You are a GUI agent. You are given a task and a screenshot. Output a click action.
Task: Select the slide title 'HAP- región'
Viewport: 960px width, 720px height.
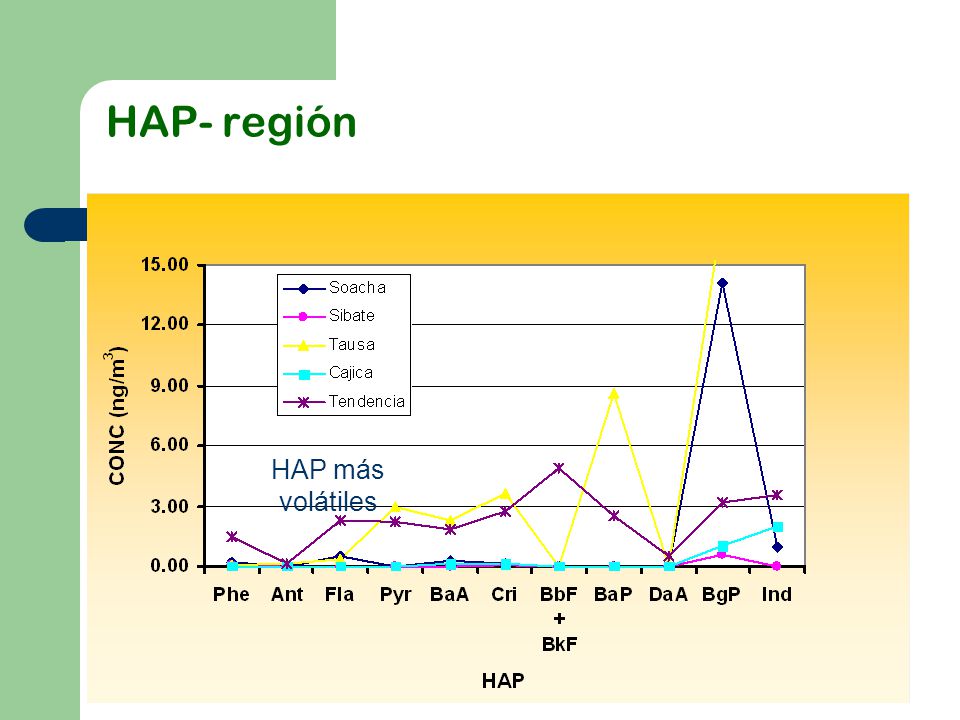coord(231,122)
